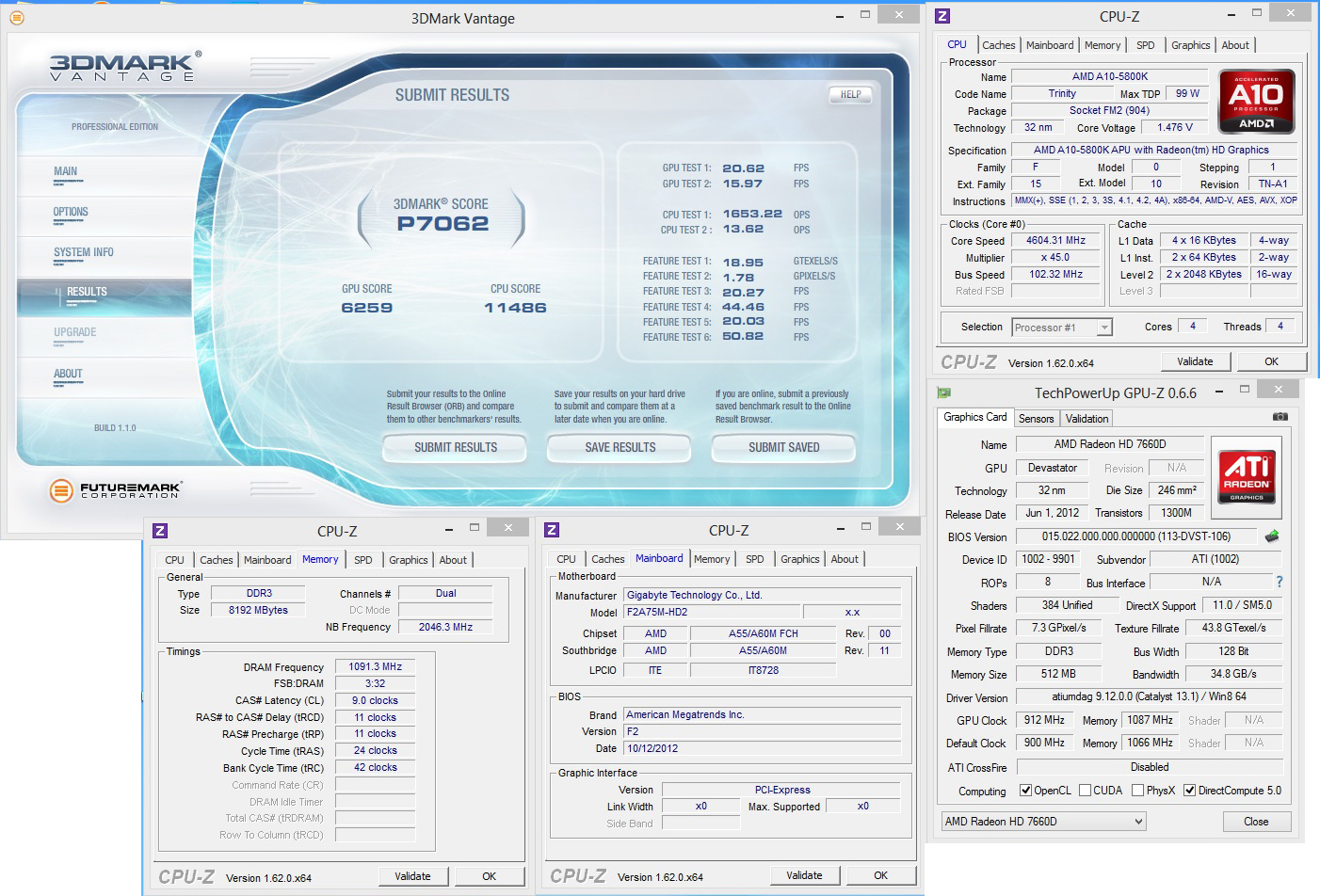Open the AMD Radeon HD 7660D dropdown

click(x=1043, y=822)
